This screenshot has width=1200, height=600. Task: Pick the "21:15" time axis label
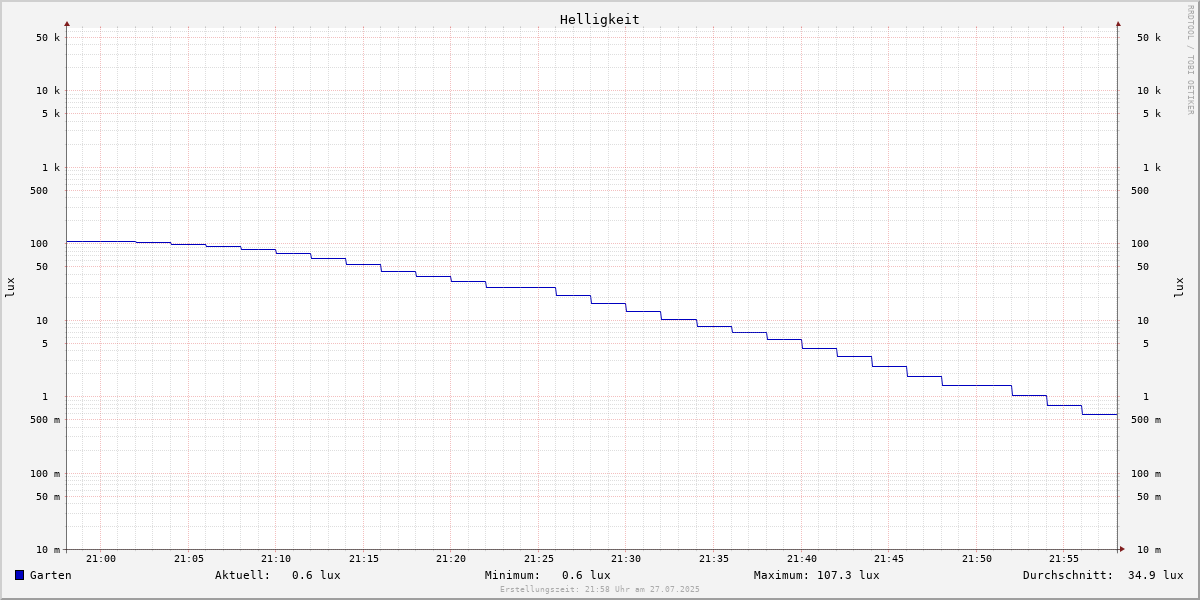pyautogui.click(x=364, y=559)
